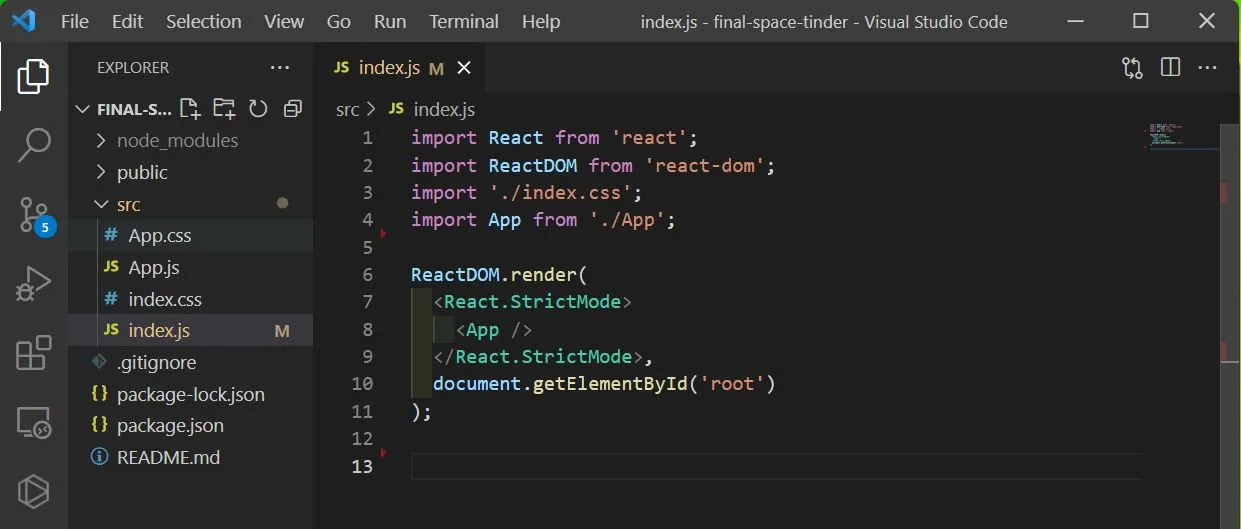The height and width of the screenshot is (529, 1241).
Task: Close the index.js editor tab
Action: (x=463, y=68)
